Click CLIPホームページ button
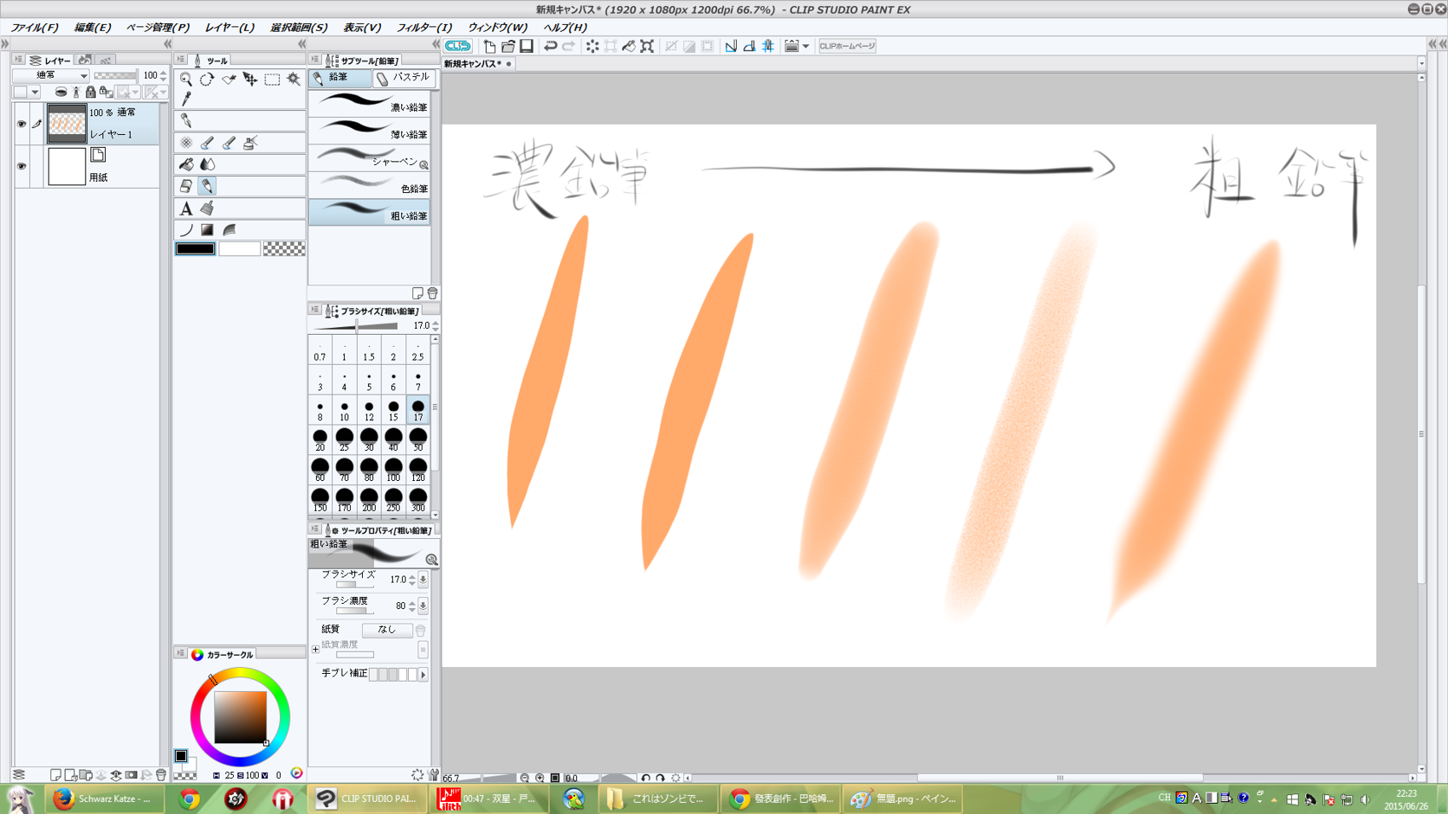The height and width of the screenshot is (814, 1448). click(847, 46)
